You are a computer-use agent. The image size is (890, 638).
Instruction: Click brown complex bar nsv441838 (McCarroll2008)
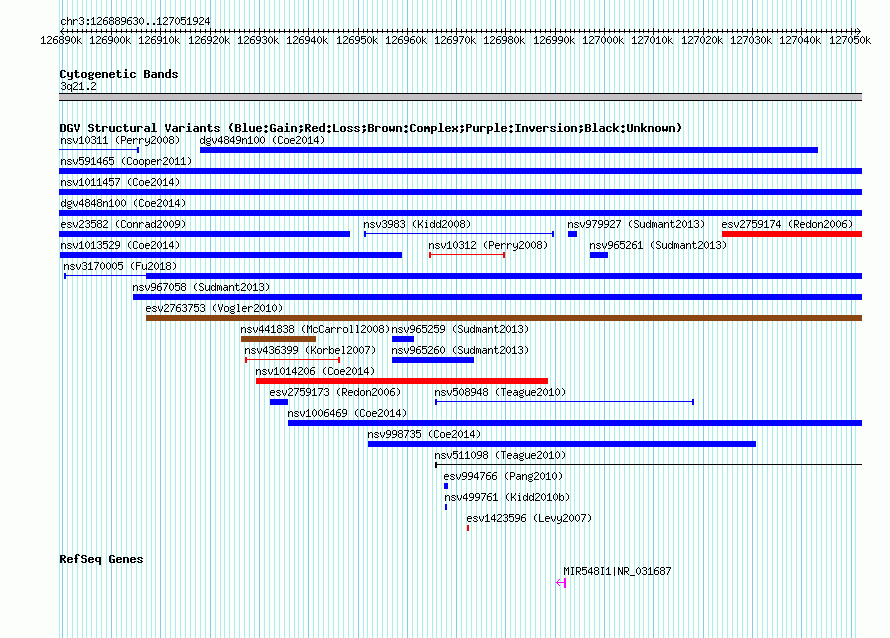(x=278, y=339)
